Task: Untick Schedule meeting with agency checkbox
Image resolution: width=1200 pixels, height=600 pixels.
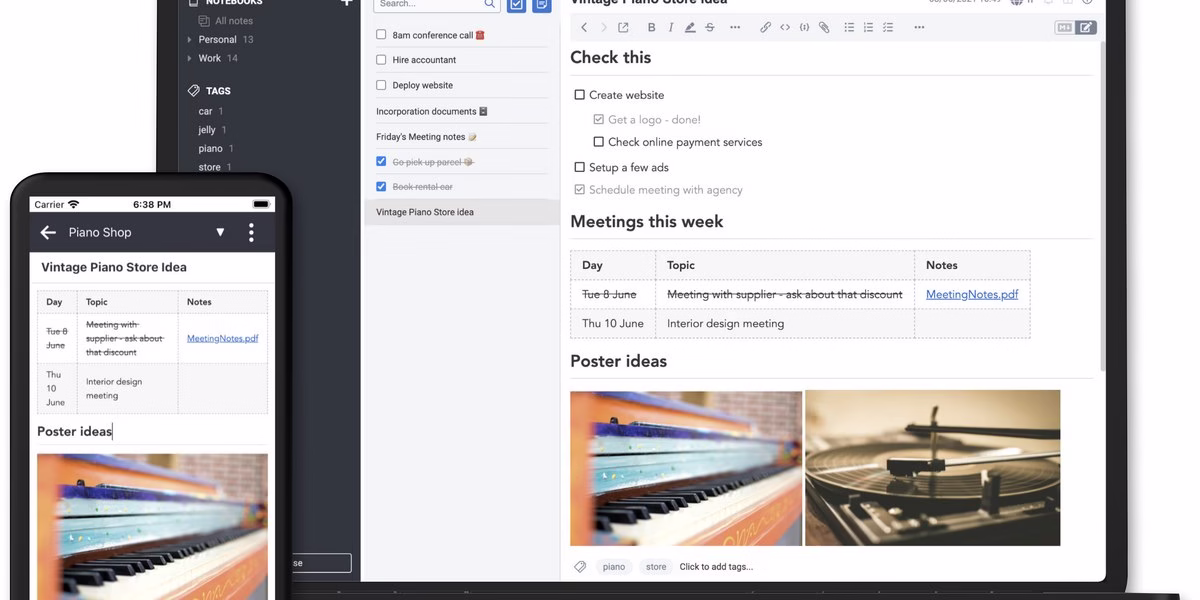Action: pos(580,190)
